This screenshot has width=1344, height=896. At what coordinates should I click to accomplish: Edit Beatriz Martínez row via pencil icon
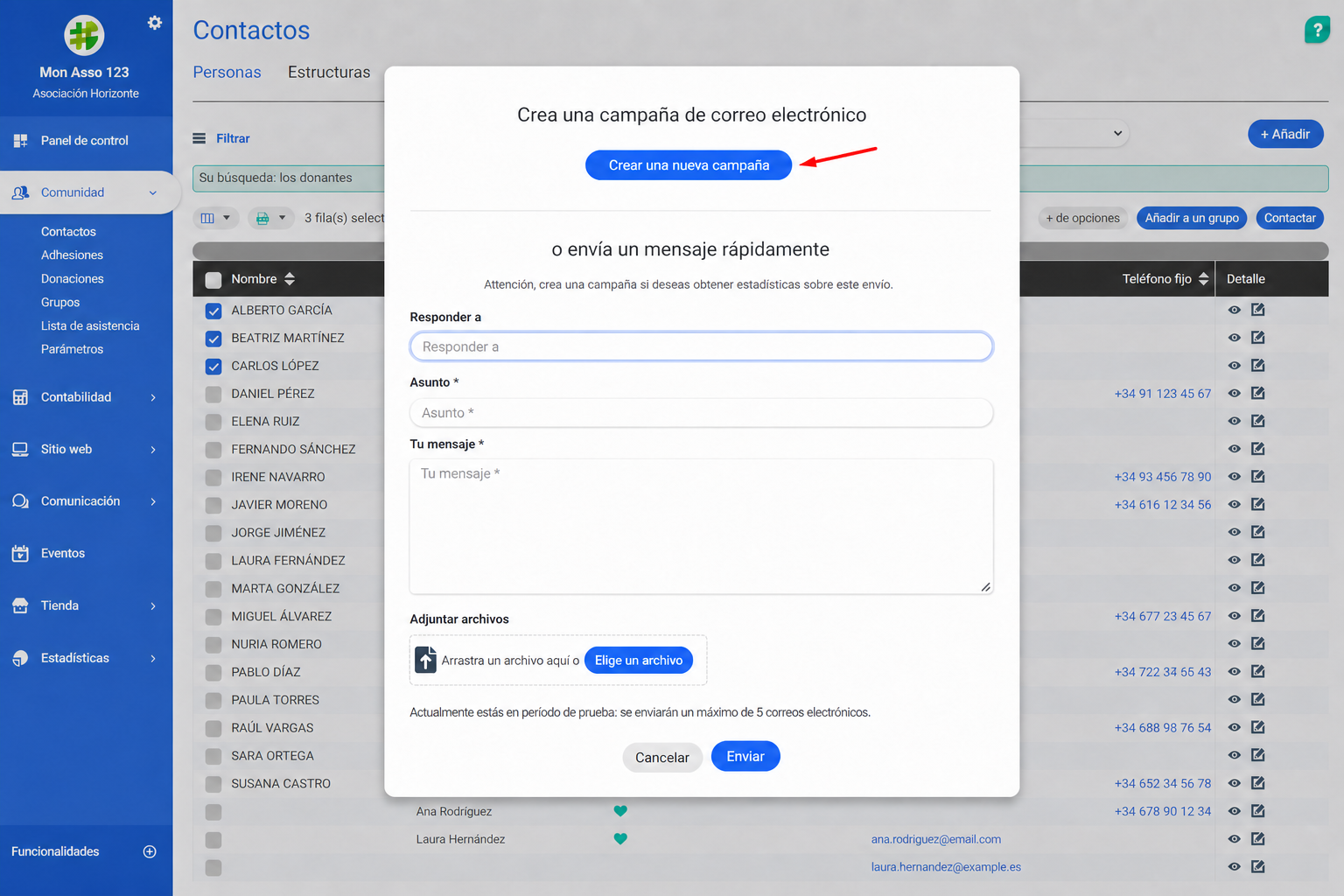click(x=1257, y=338)
